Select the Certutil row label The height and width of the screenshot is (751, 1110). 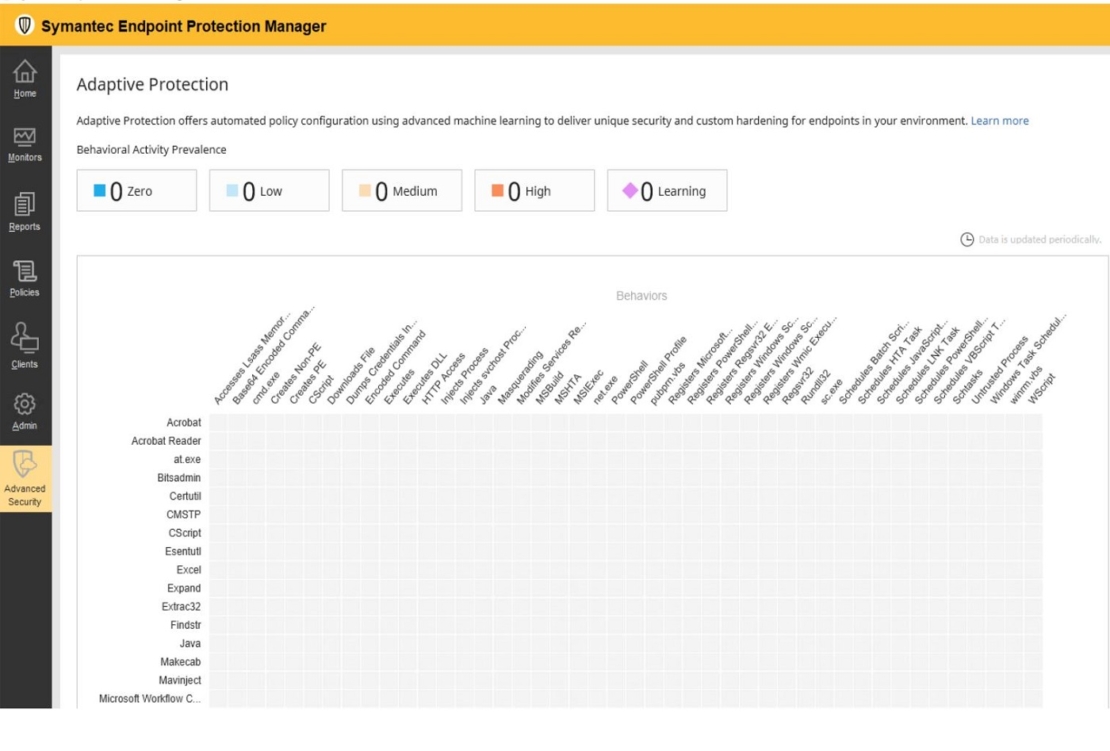coord(184,497)
